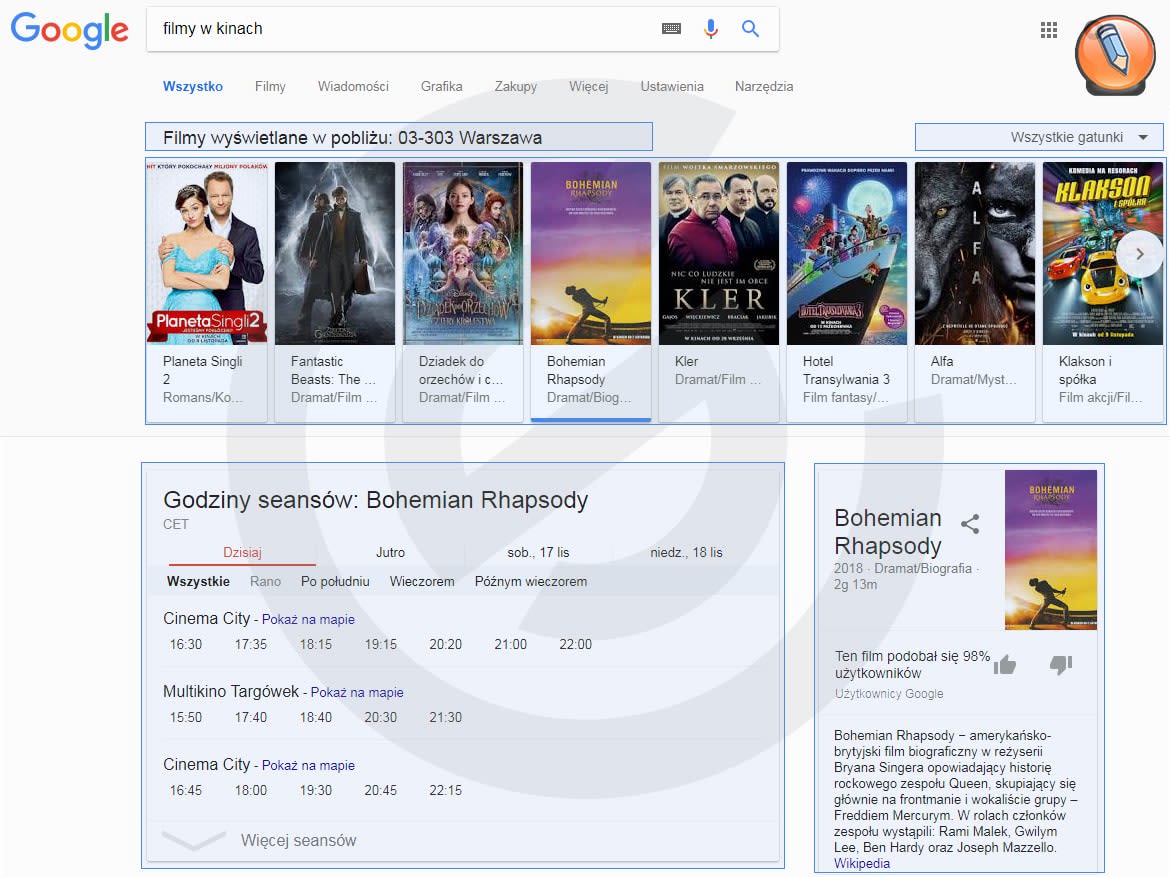1170x877 pixels.
Task: Share Bohemian Rhapsody with the share icon
Action: 970,524
